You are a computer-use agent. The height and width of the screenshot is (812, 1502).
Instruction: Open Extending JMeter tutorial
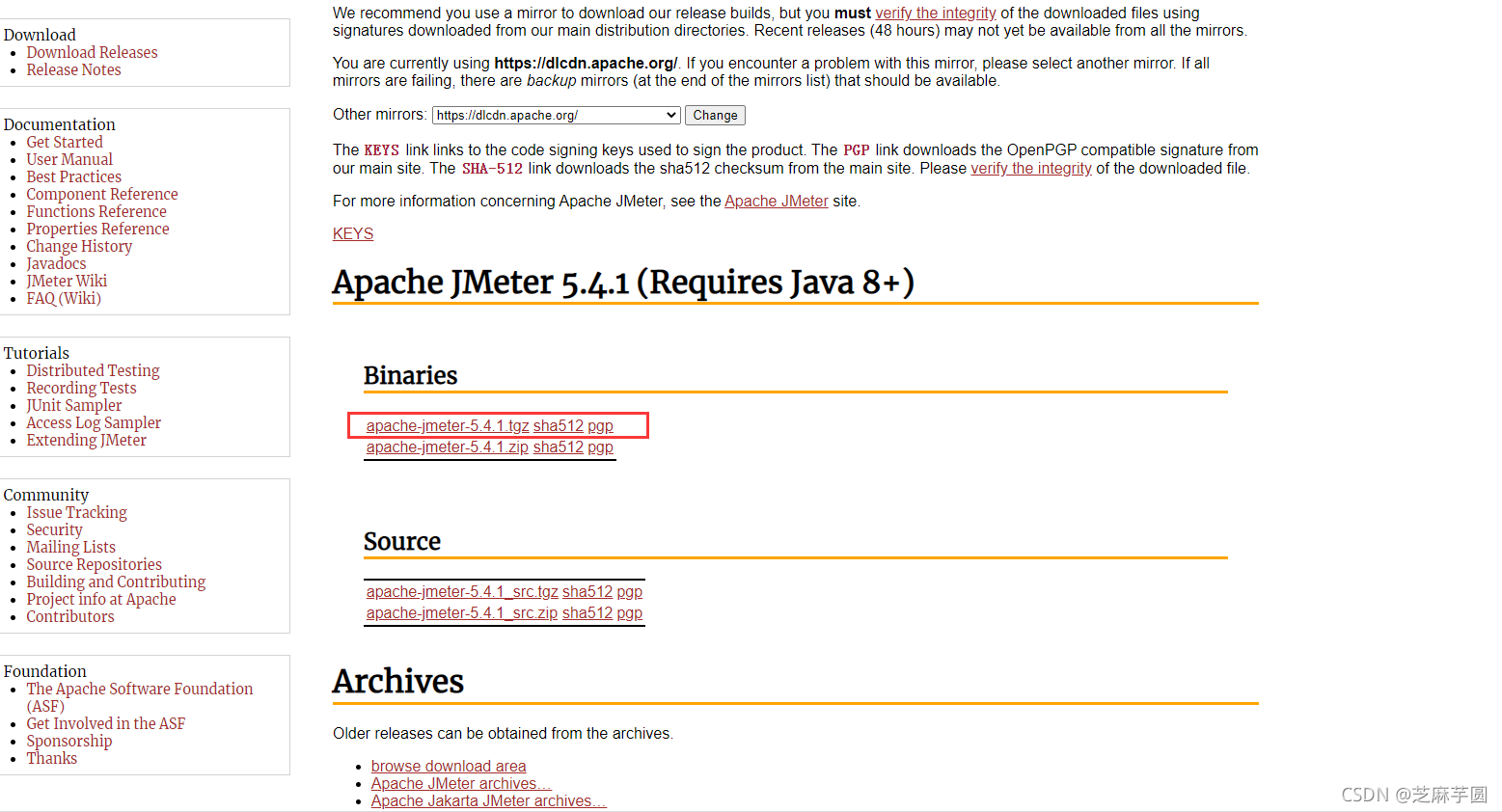pos(86,440)
